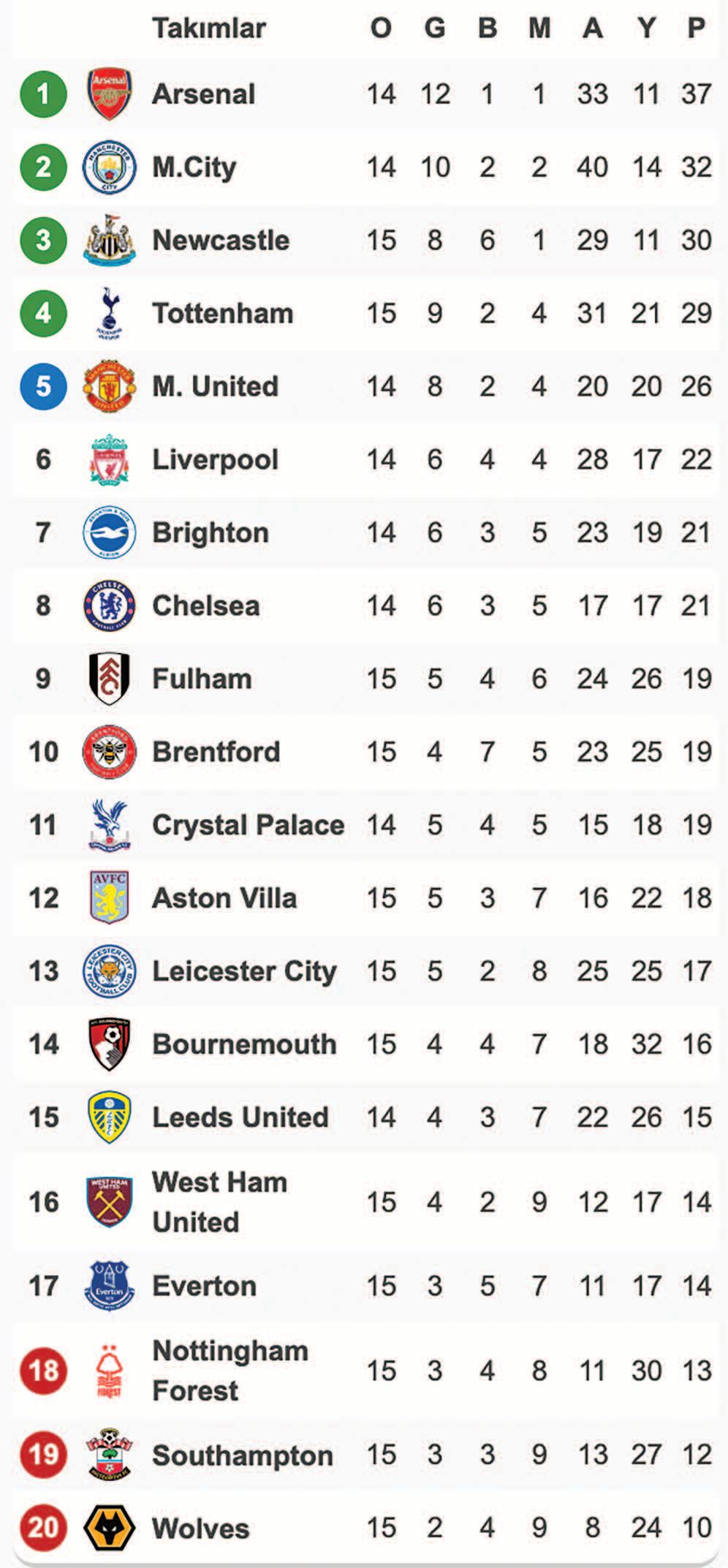Select the blue position 5 badge
The height and width of the screenshot is (1568, 728).
tap(43, 386)
